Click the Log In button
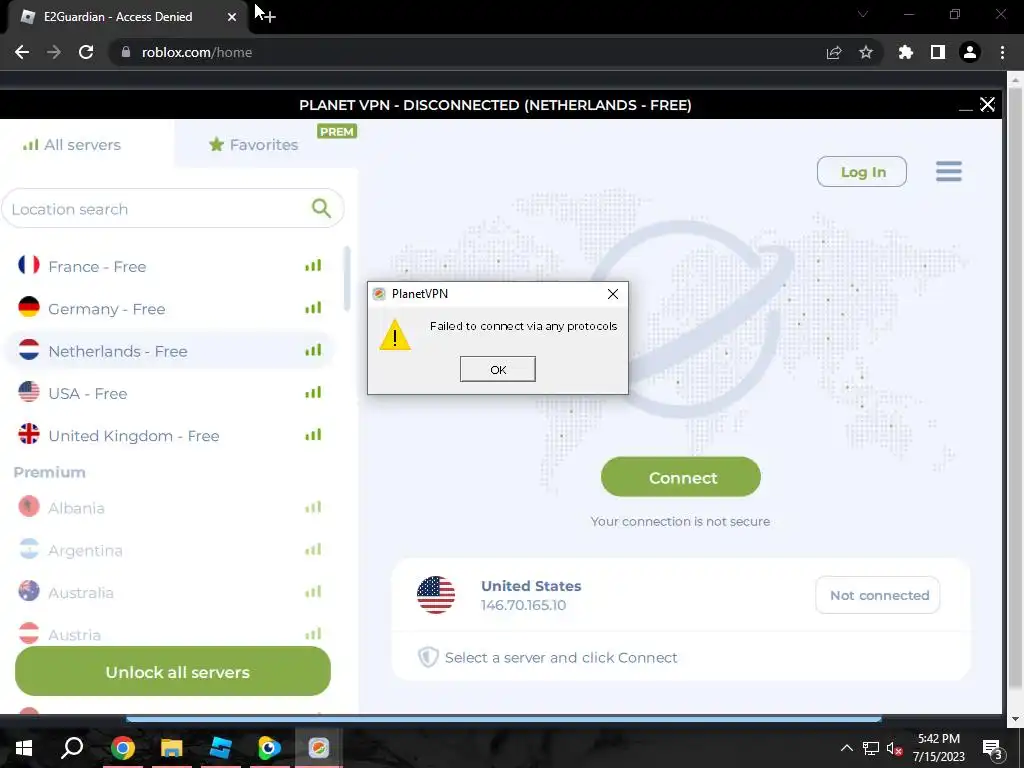 tap(862, 172)
